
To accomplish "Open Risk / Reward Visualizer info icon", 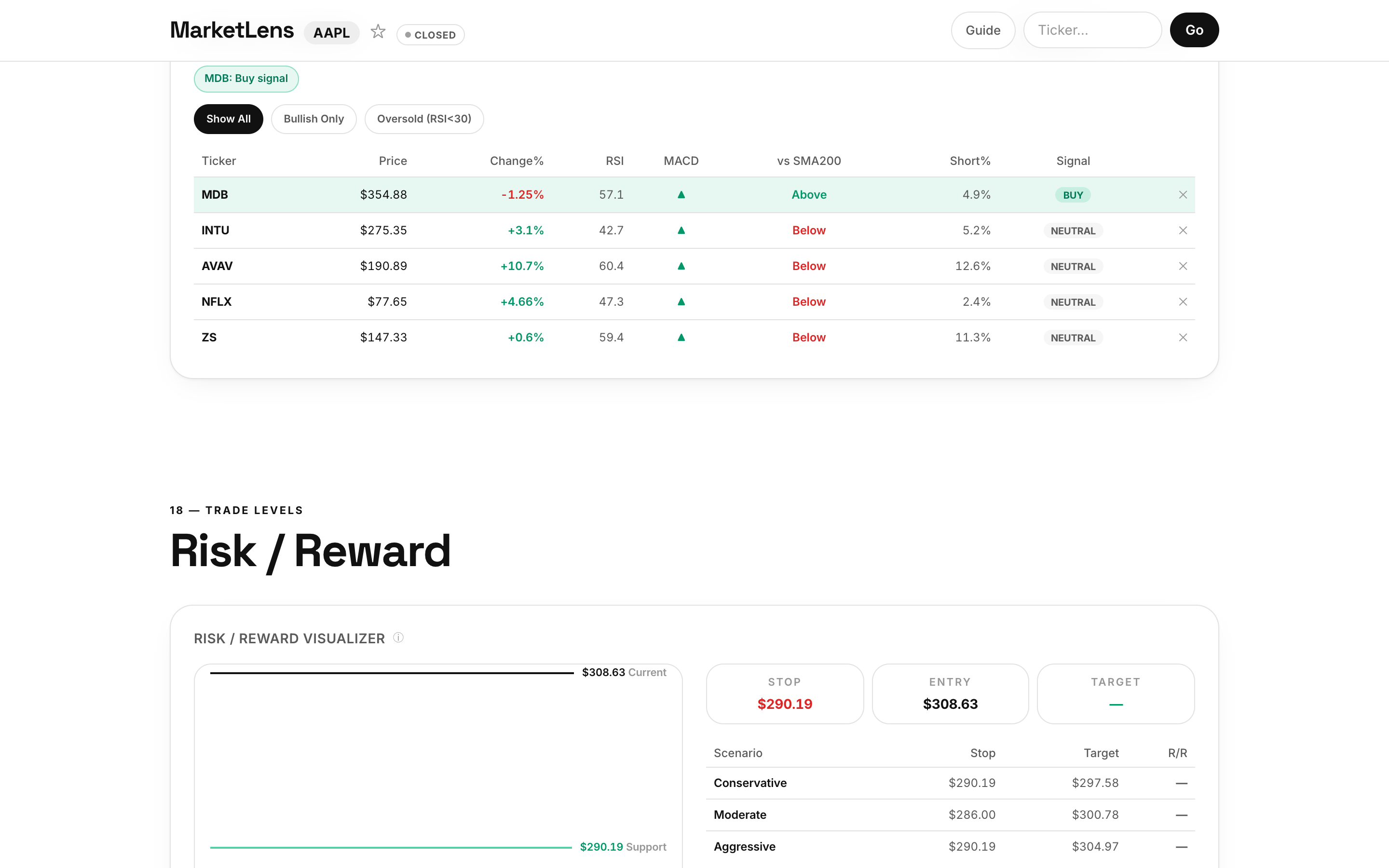I will click(398, 637).
